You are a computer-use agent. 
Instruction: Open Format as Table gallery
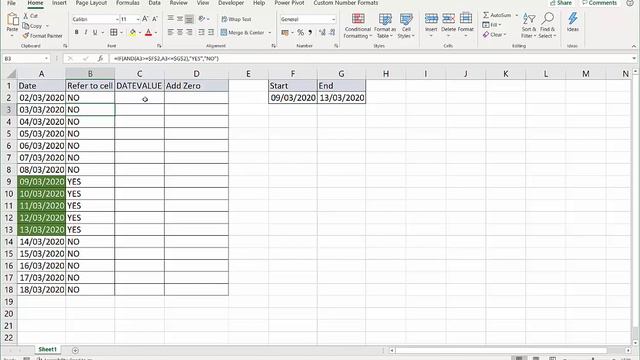click(x=384, y=25)
